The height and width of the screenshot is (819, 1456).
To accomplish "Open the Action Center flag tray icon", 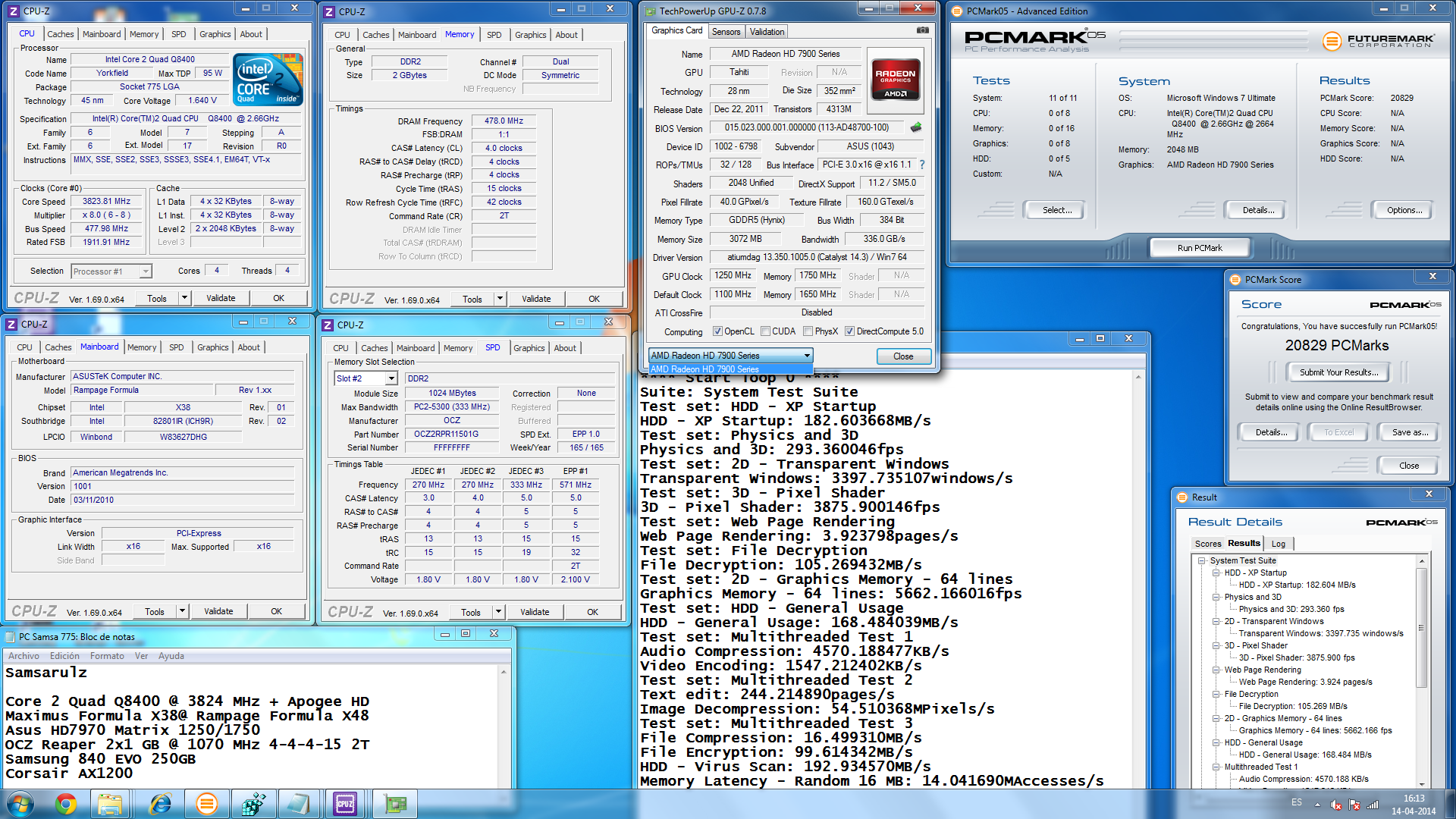I will coord(1354,805).
